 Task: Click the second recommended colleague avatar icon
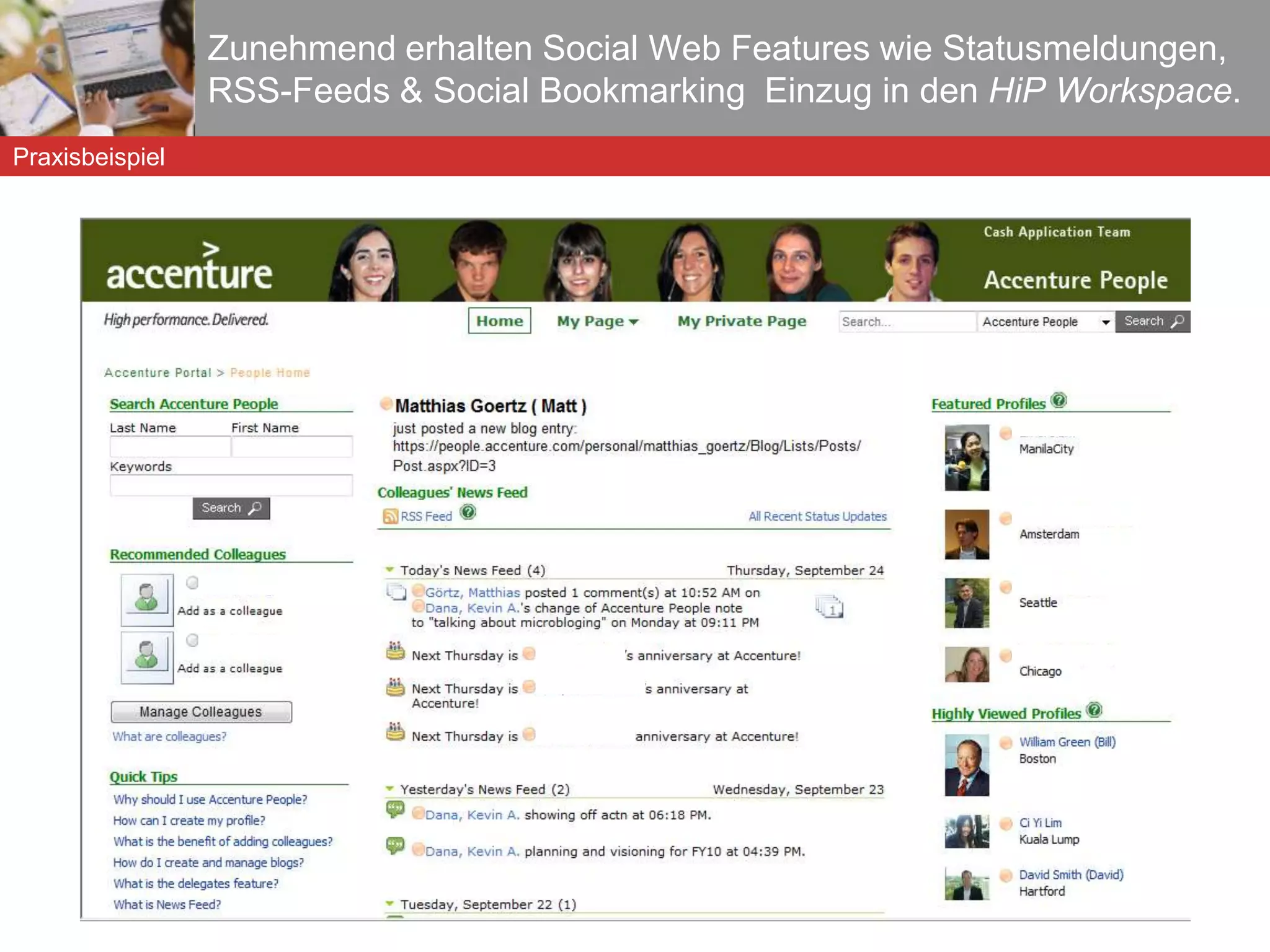147,658
